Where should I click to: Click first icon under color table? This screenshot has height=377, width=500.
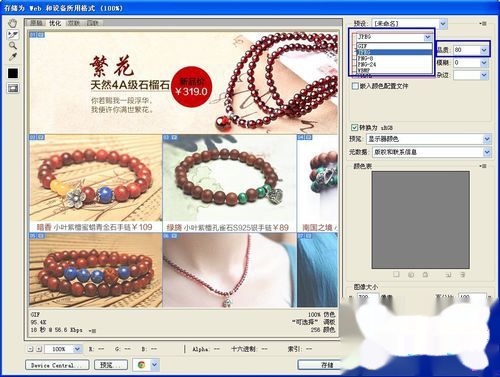[396, 274]
